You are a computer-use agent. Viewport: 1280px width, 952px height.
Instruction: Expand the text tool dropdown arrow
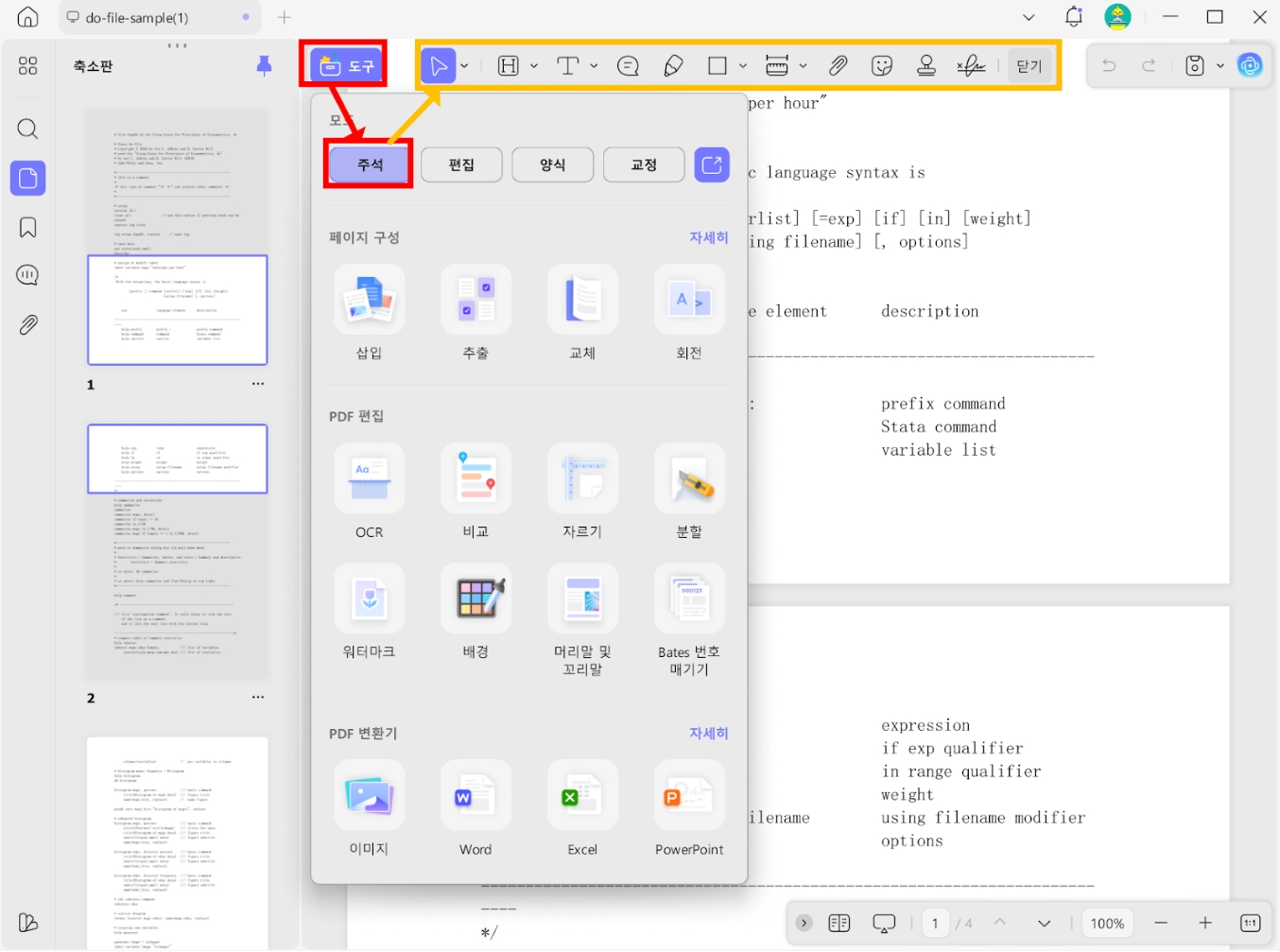pyautogui.click(x=594, y=65)
